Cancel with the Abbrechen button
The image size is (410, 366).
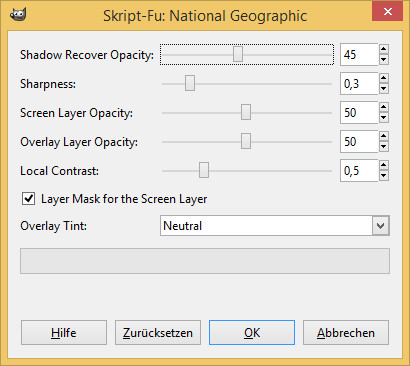pos(346,333)
